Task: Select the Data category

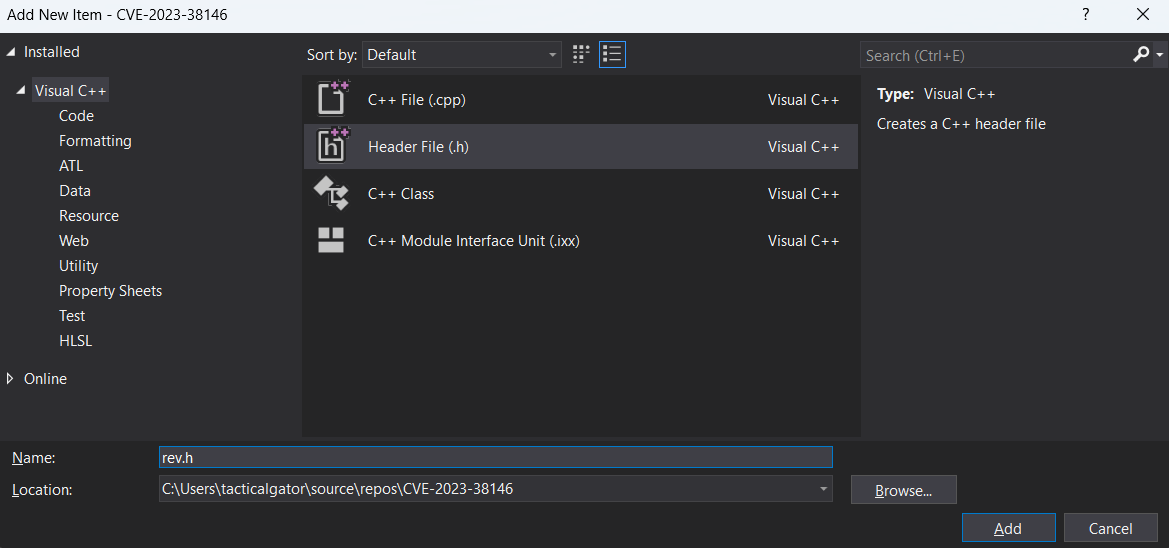Action: click(75, 191)
